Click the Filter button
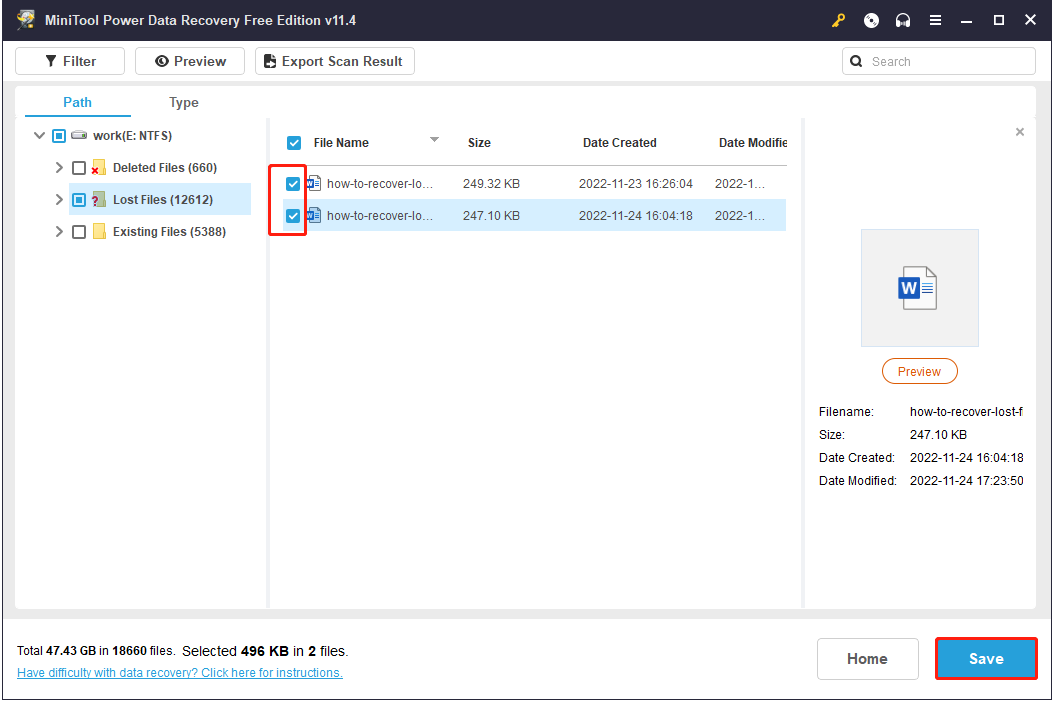 pos(70,61)
